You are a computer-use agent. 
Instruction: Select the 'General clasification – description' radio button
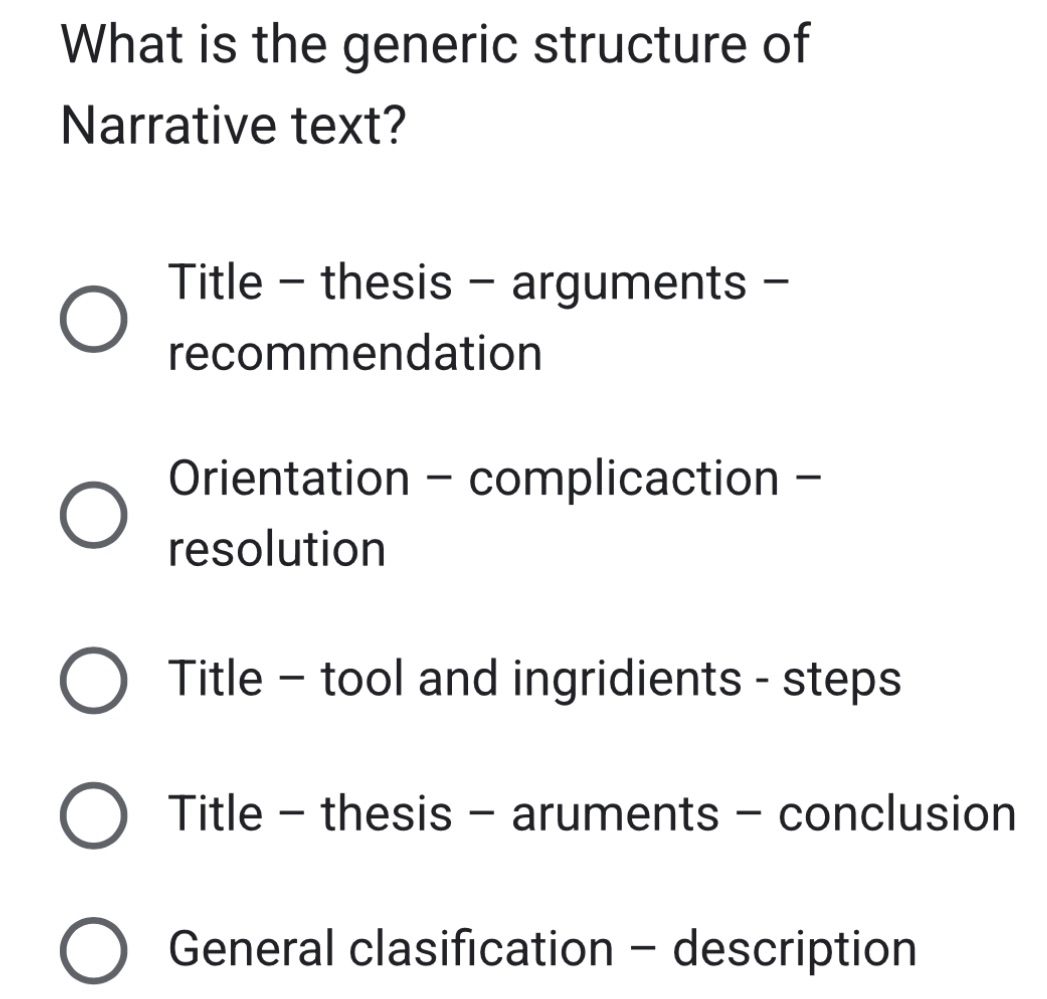tap(95, 947)
